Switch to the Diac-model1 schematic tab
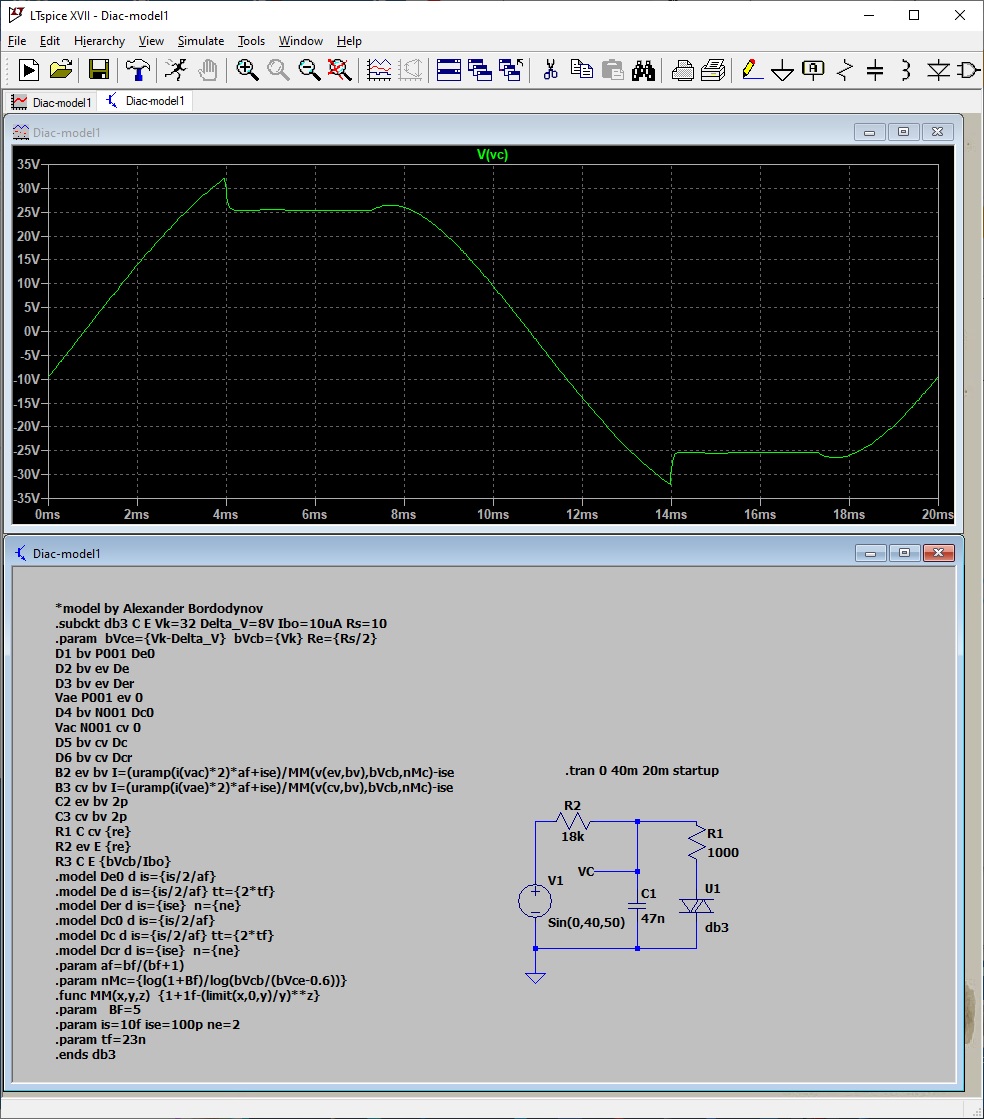The height and width of the screenshot is (1119, 984). pyautogui.click(x=146, y=101)
